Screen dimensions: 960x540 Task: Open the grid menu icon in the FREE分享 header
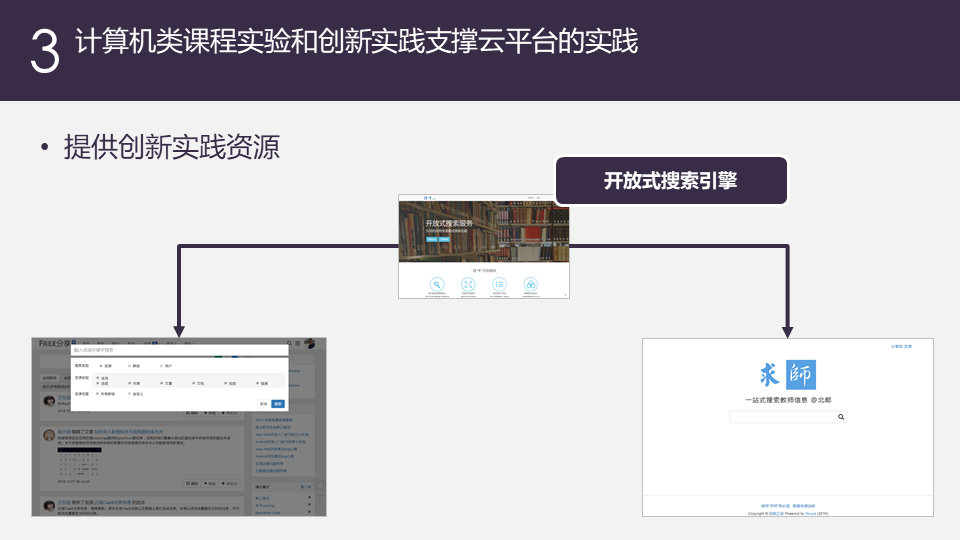(298, 343)
